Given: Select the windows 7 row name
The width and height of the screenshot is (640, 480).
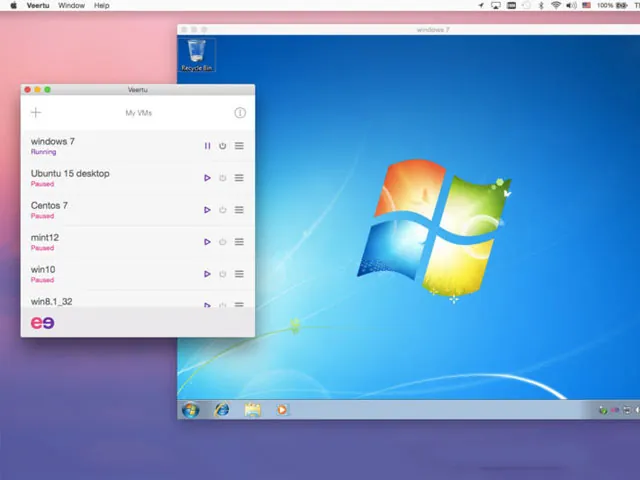Looking at the screenshot, I should click(53, 141).
